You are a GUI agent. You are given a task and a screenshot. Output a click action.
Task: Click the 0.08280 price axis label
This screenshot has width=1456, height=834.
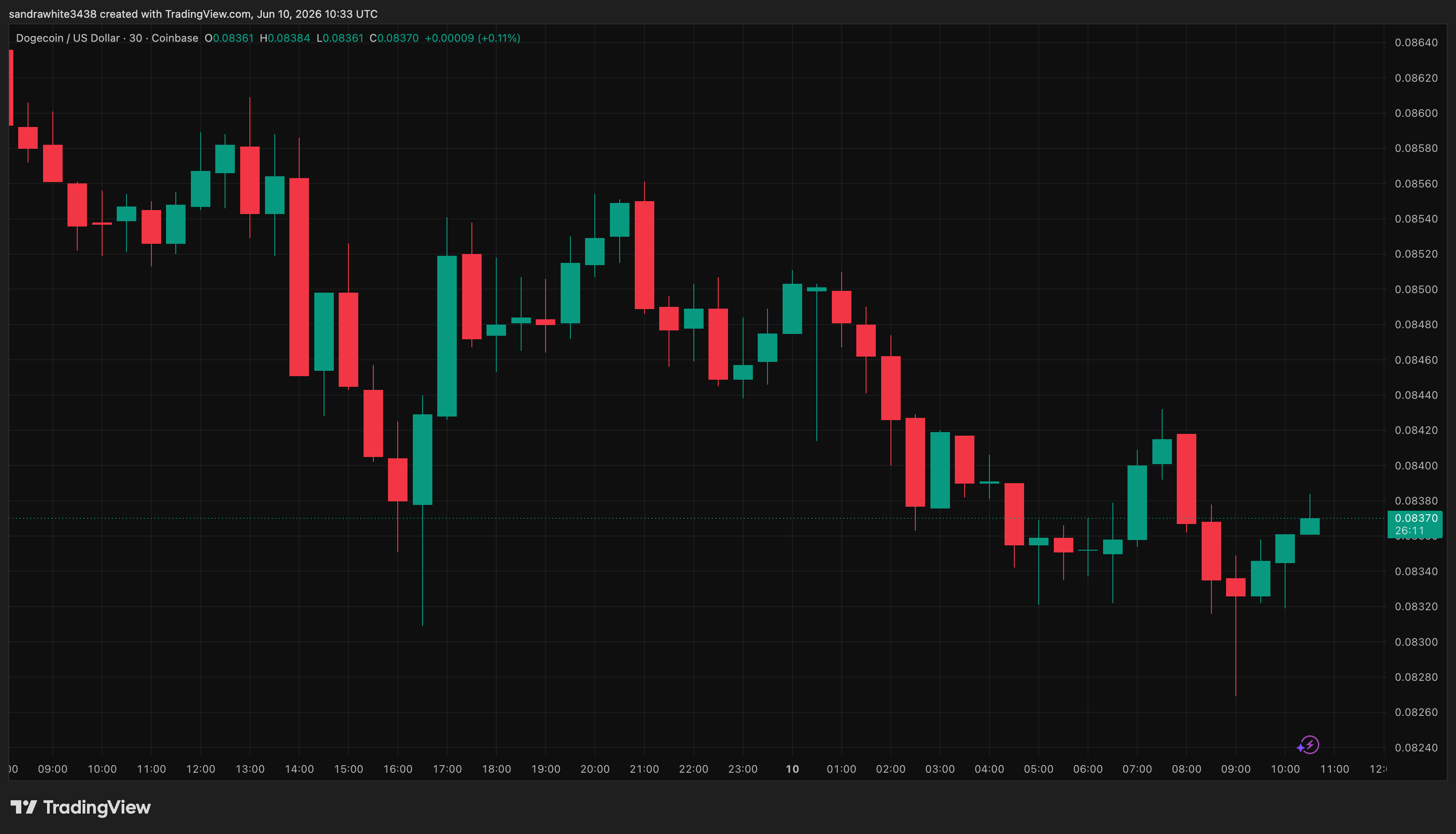[1416, 677]
